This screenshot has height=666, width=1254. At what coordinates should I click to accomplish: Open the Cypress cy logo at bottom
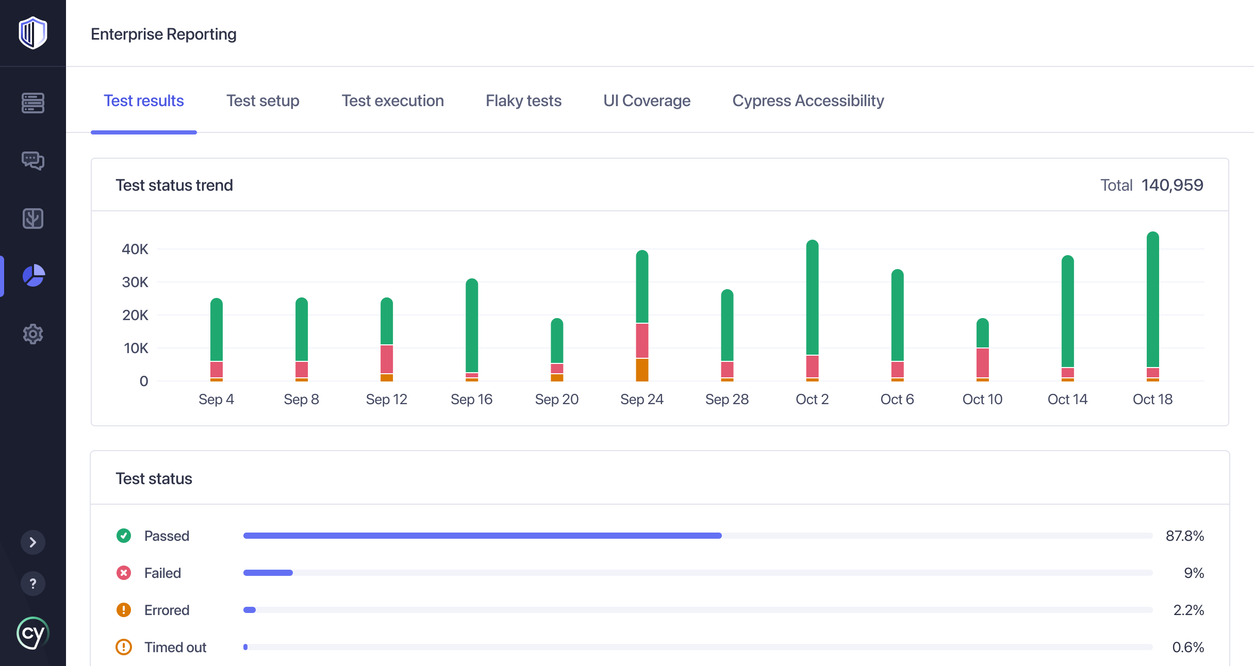33,633
